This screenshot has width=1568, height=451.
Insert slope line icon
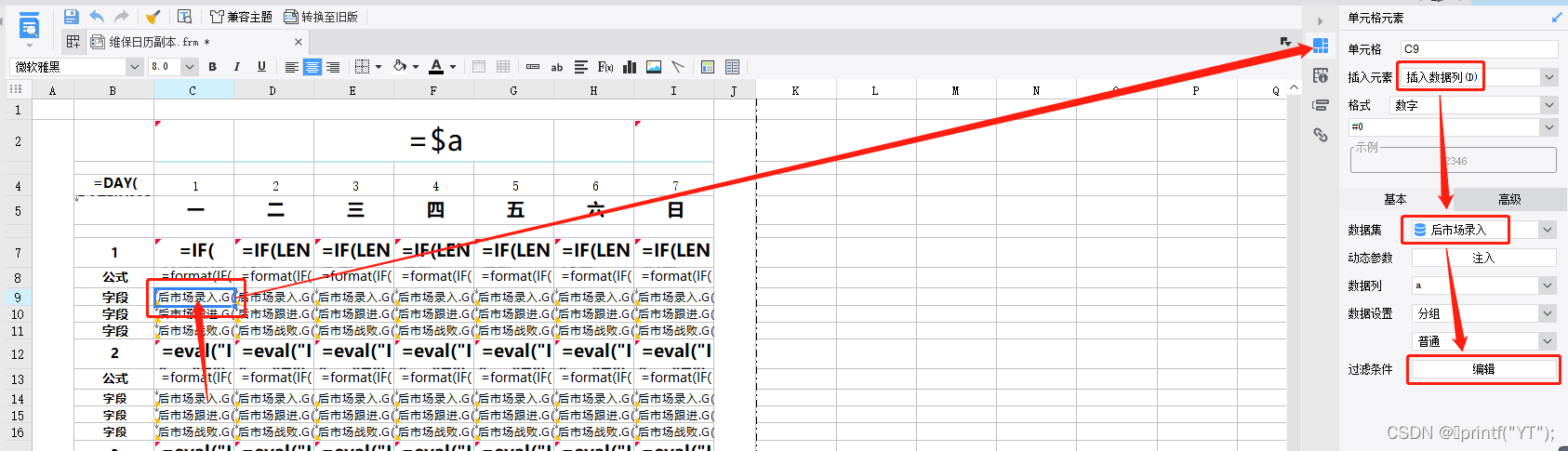pyautogui.click(x=678, y=67)
